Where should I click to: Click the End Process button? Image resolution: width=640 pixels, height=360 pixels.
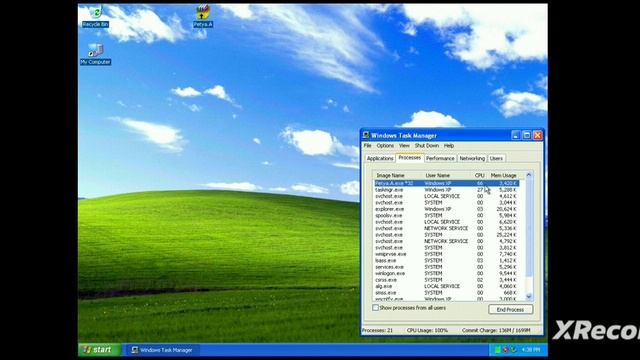click(x=510, y=310)
